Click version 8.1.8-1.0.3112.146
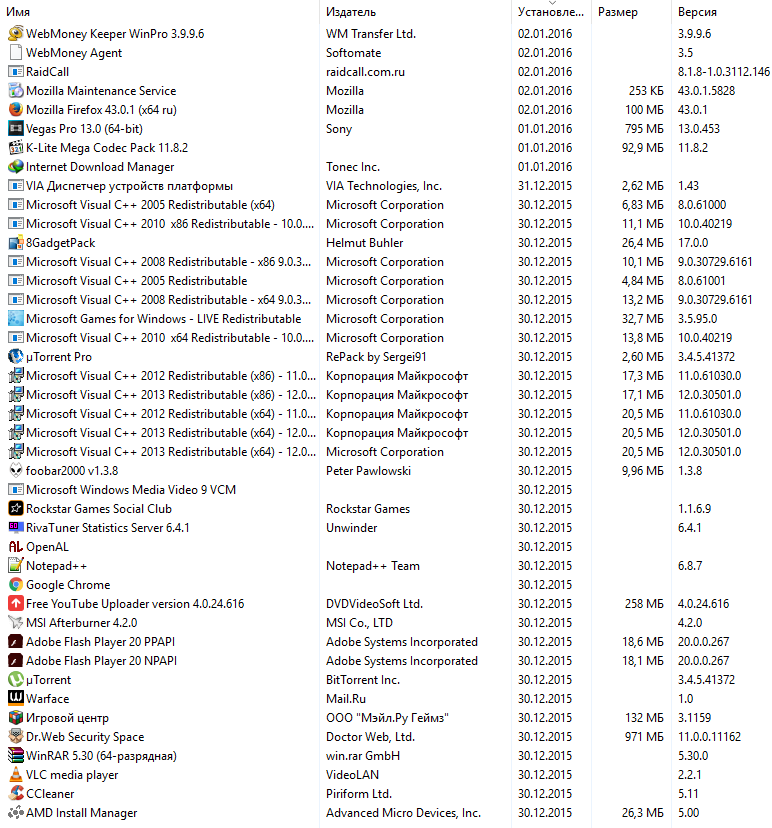Image resolution: width=772 pixels, height=828 pixels. (x=724, y=72)
